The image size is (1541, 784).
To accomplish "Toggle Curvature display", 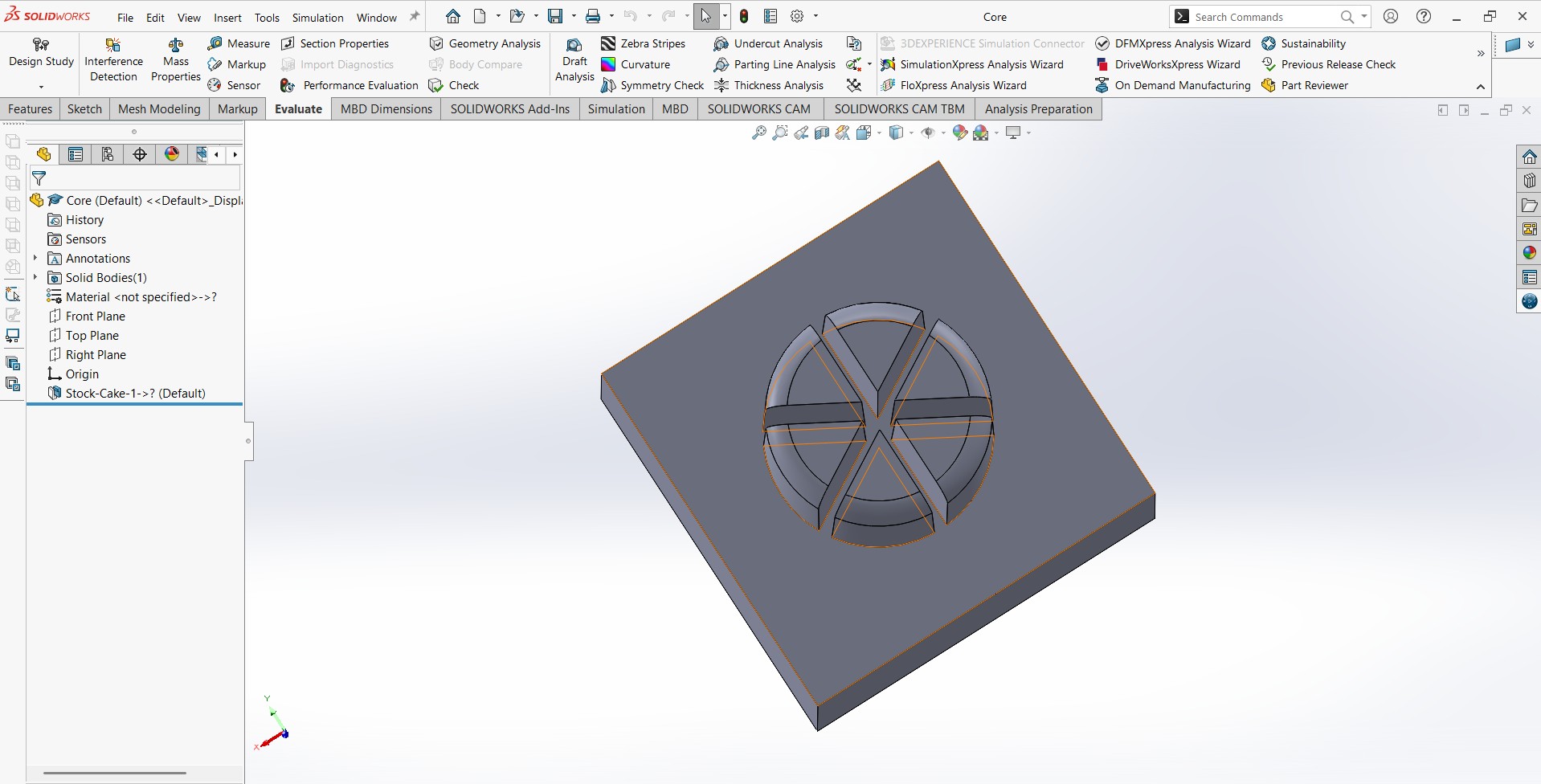I will pos(636,64).
